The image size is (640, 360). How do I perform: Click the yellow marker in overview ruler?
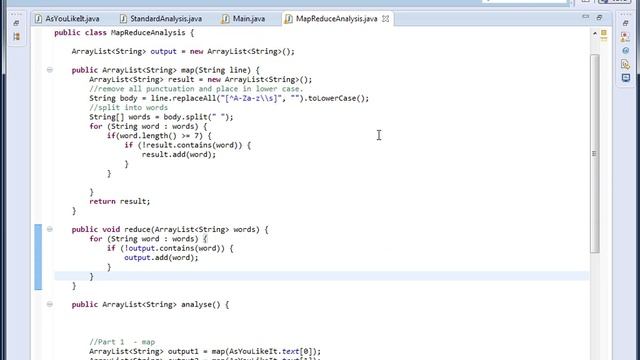pyautogui.click(x=604, y=33)
